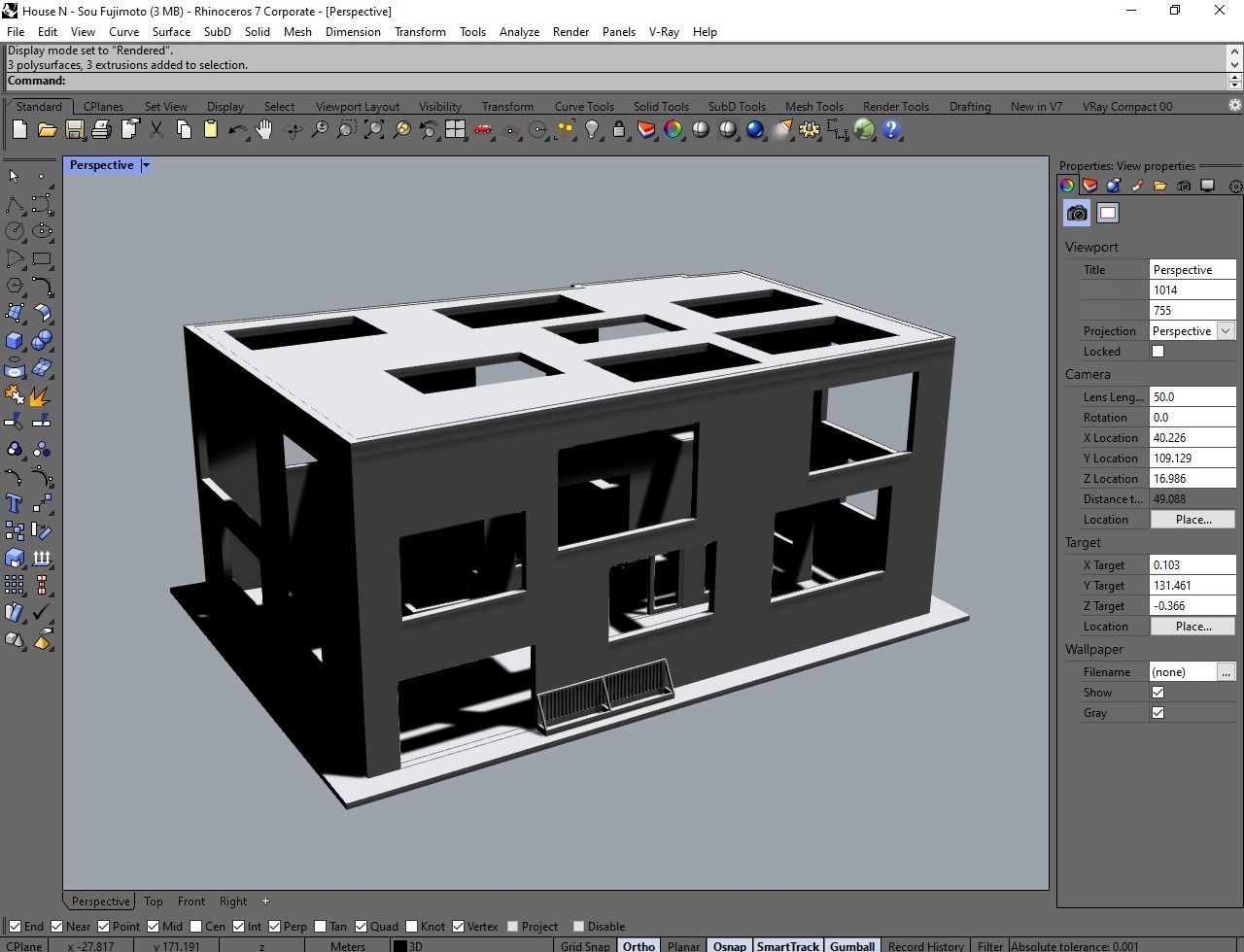Click the layer color swatch in status bar
This screenshot has width=1244, height=952.
point(400,946)
